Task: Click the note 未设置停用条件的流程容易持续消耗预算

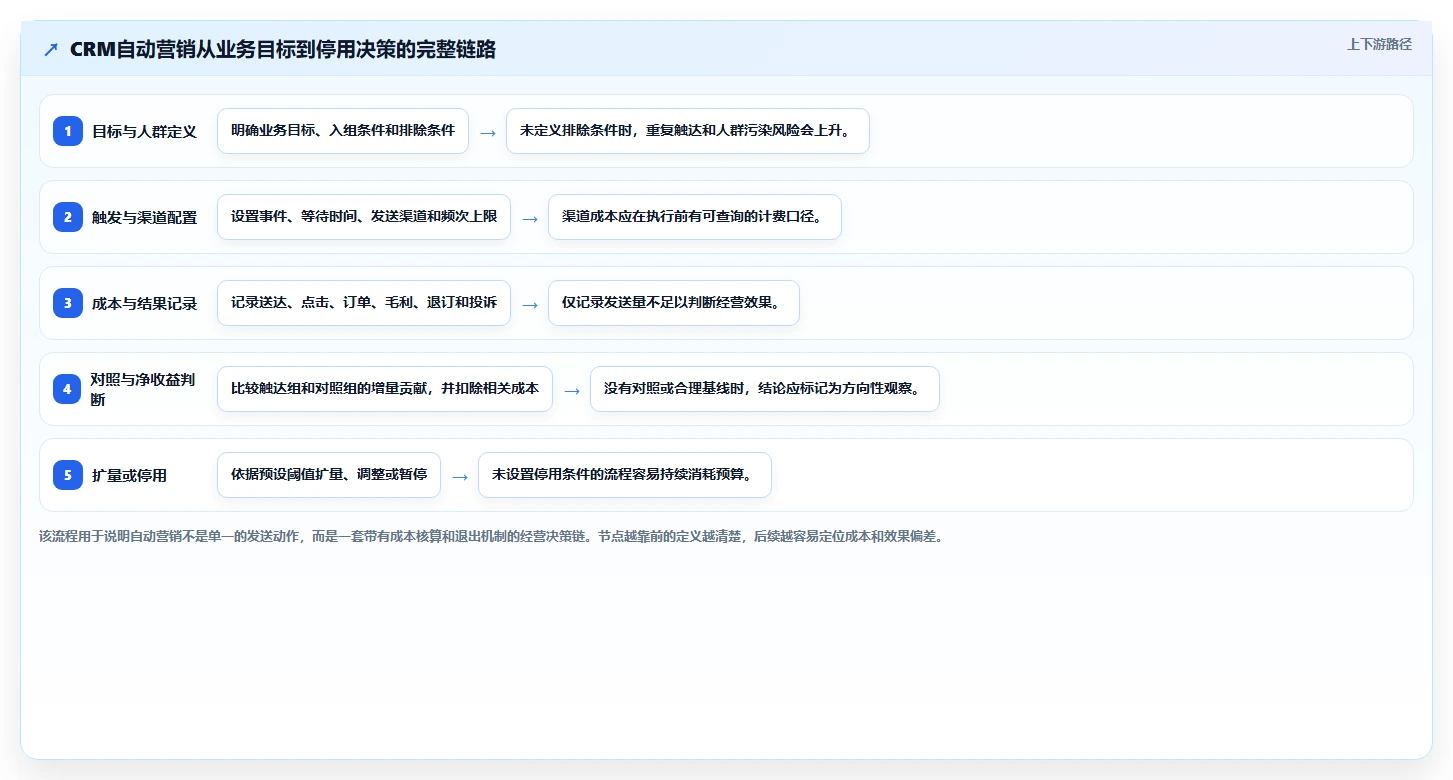Action: [x=625, y=475]
